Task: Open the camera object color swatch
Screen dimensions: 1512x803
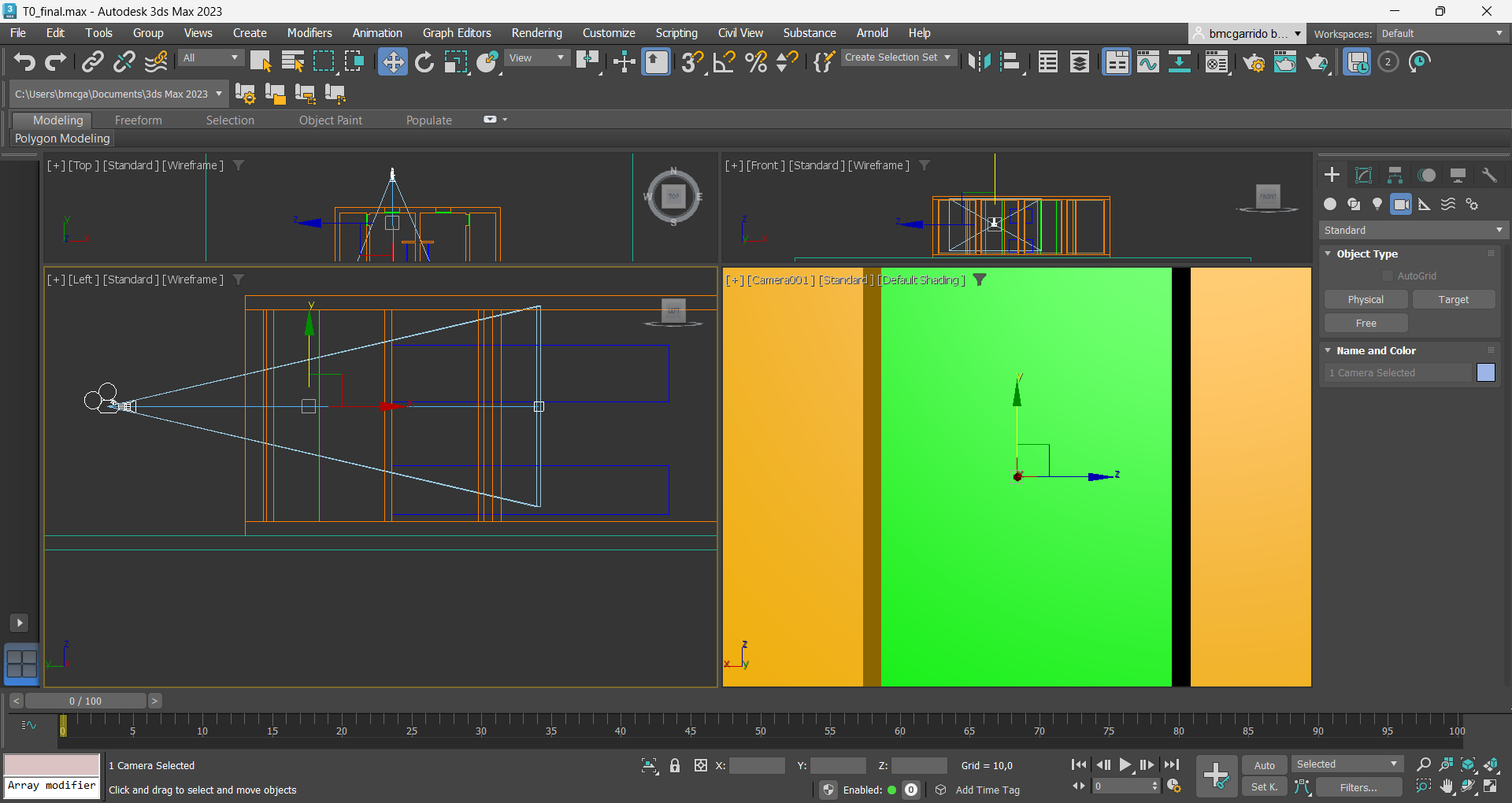Action: 1485,372
